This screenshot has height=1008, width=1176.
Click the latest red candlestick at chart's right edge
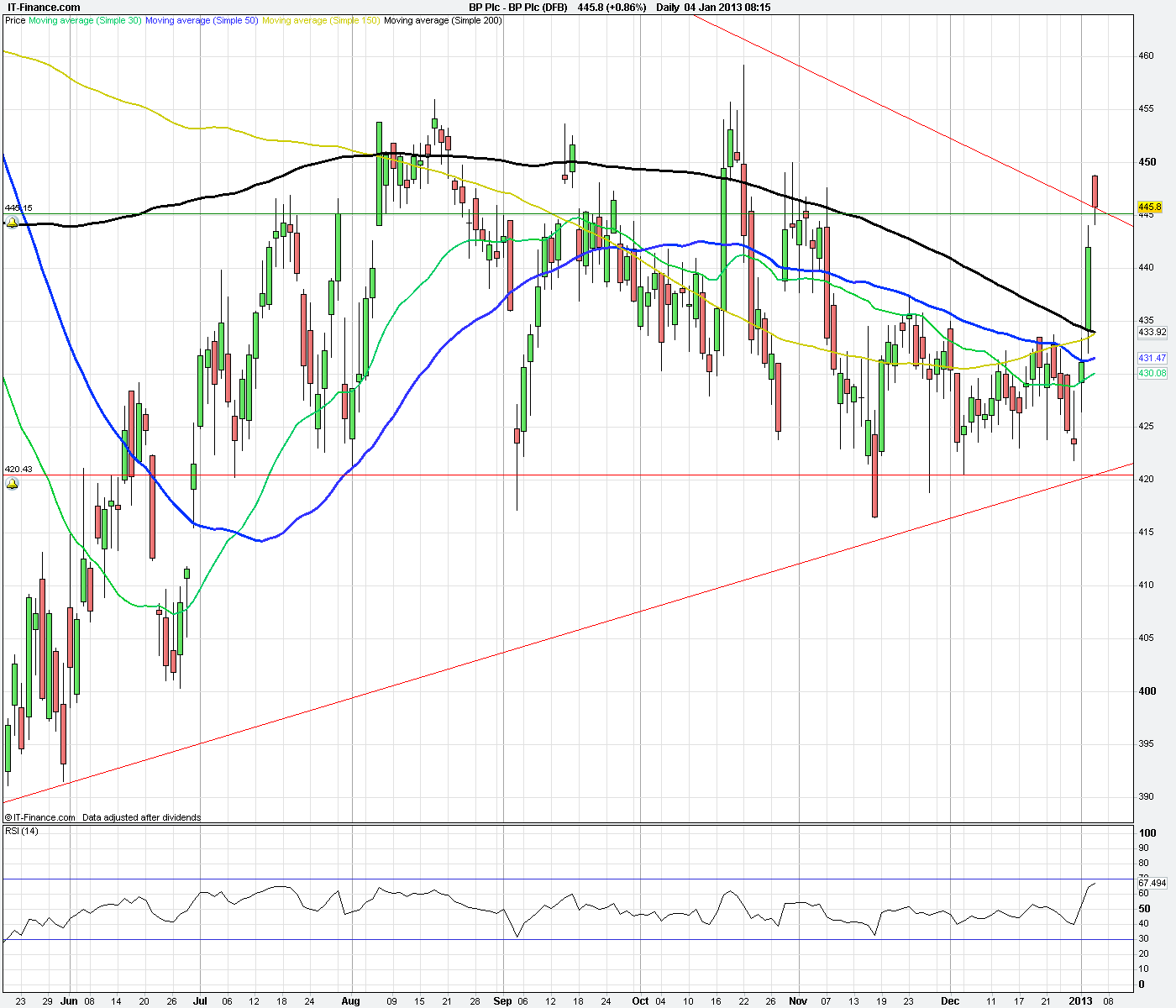[1095, 192]
